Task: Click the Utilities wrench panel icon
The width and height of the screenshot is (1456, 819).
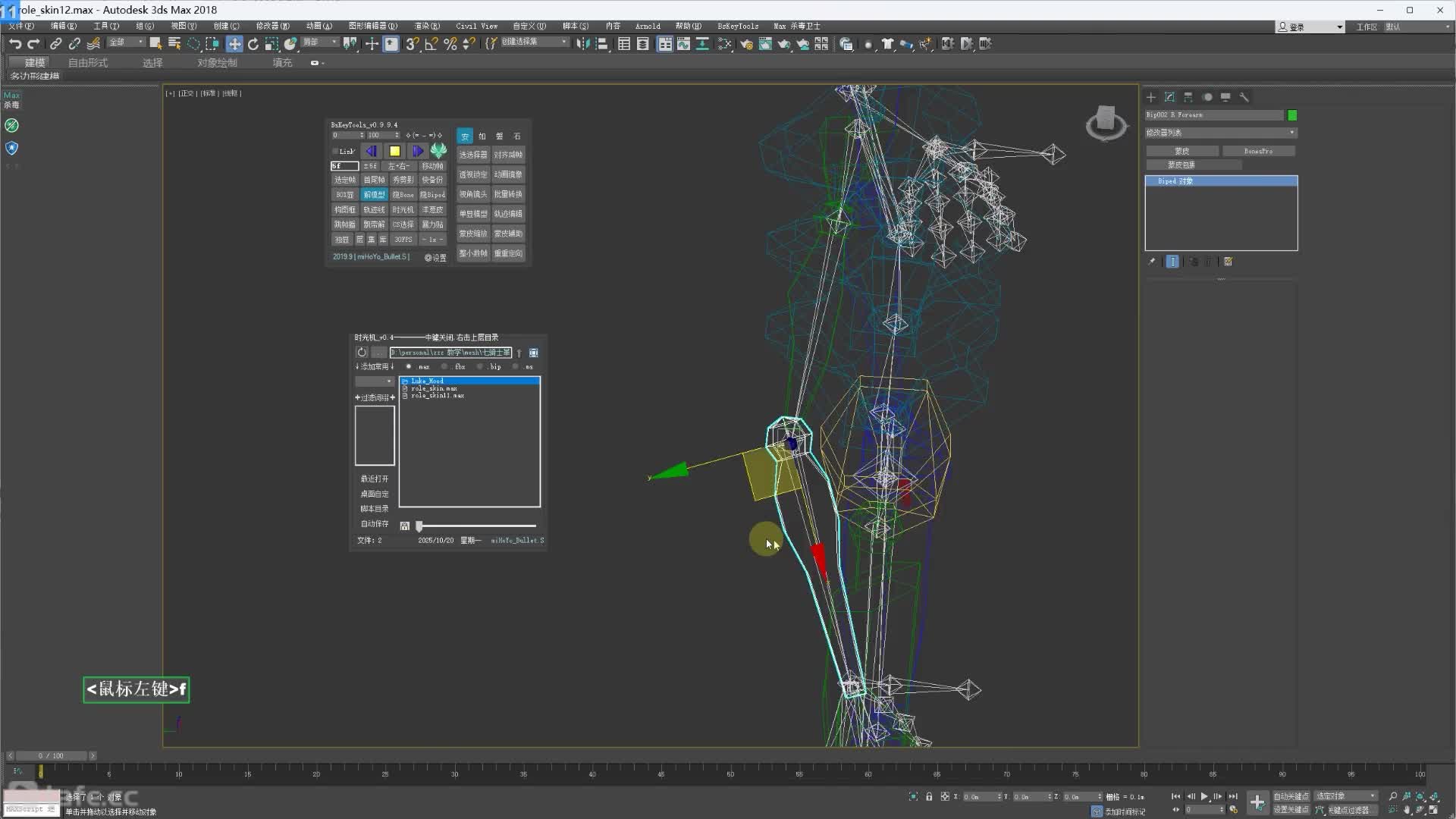Action: point(1244,97)
